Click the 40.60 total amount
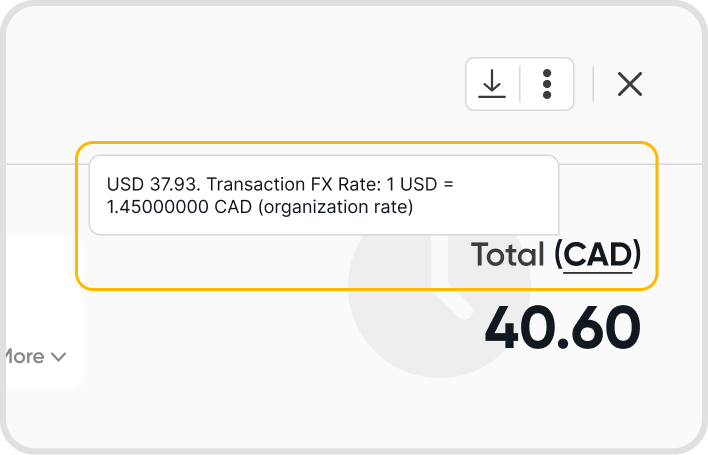708x455 pixels. 562,328
